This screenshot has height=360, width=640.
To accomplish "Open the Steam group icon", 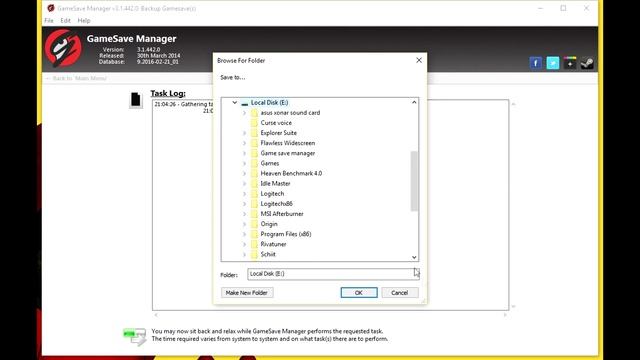I will 587,63.
